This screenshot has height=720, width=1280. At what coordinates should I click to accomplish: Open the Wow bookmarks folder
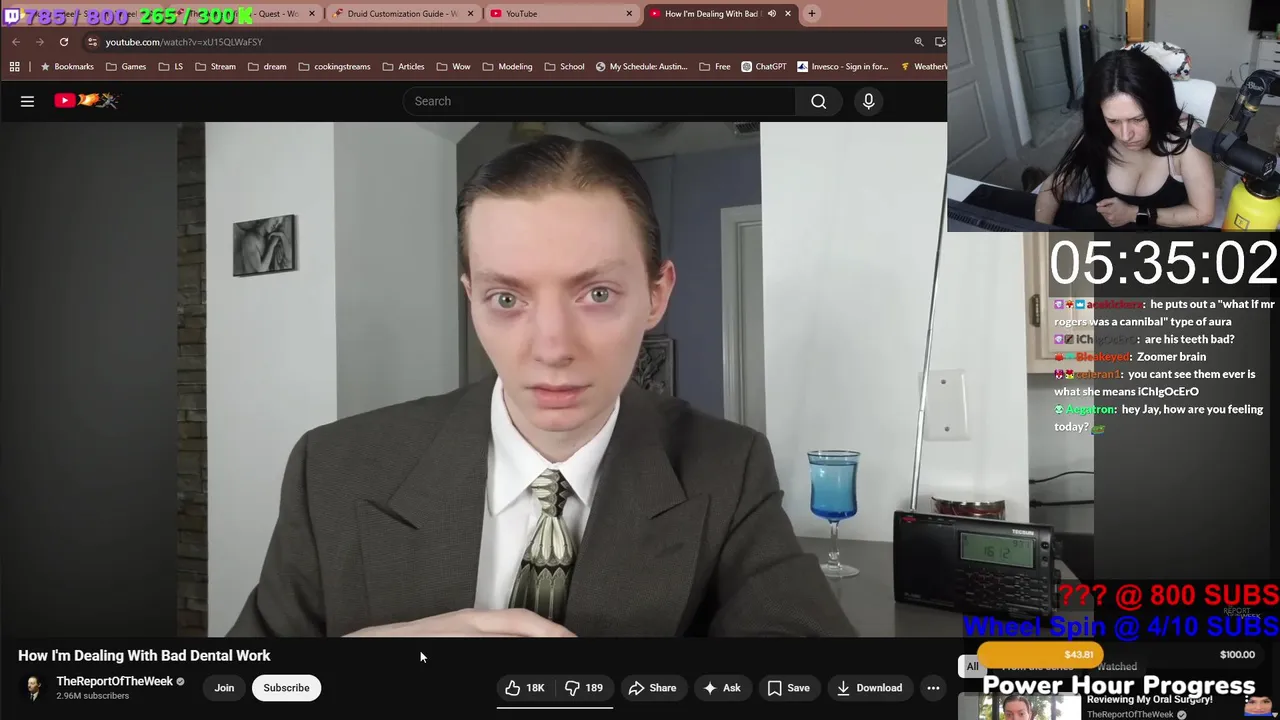point(453,67)
